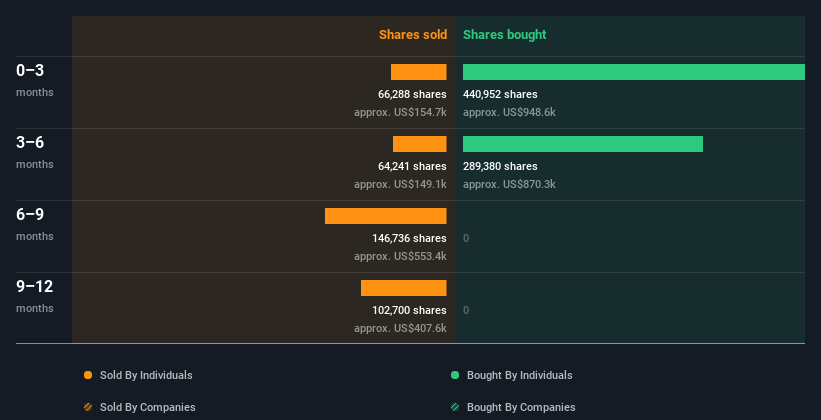Click the 64,241 shares value

click(413, 167)
